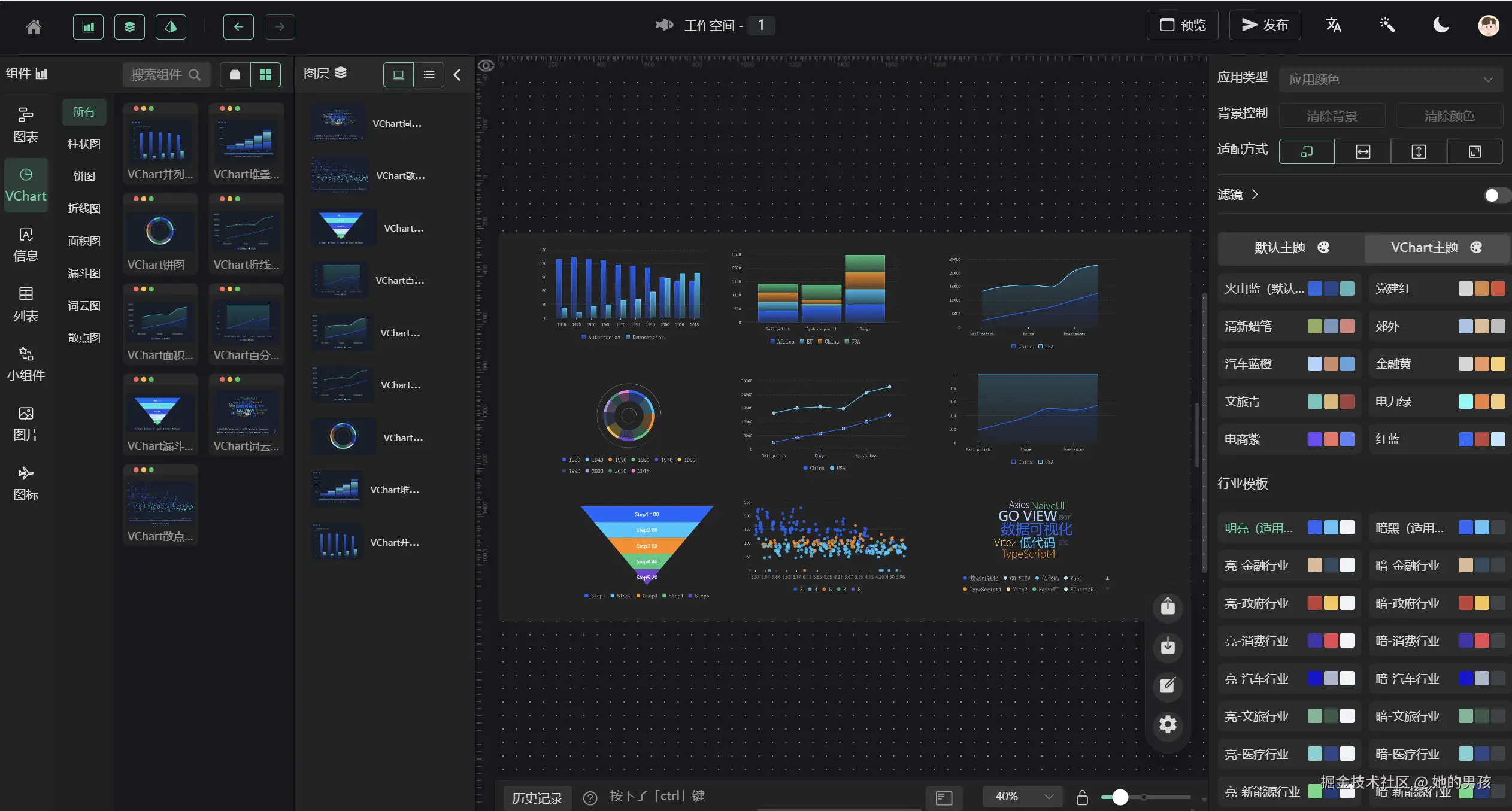Open the 应用颜色 color dropdown
Viewport: 1512px width, 811px height.
(x=1390, y=78)
